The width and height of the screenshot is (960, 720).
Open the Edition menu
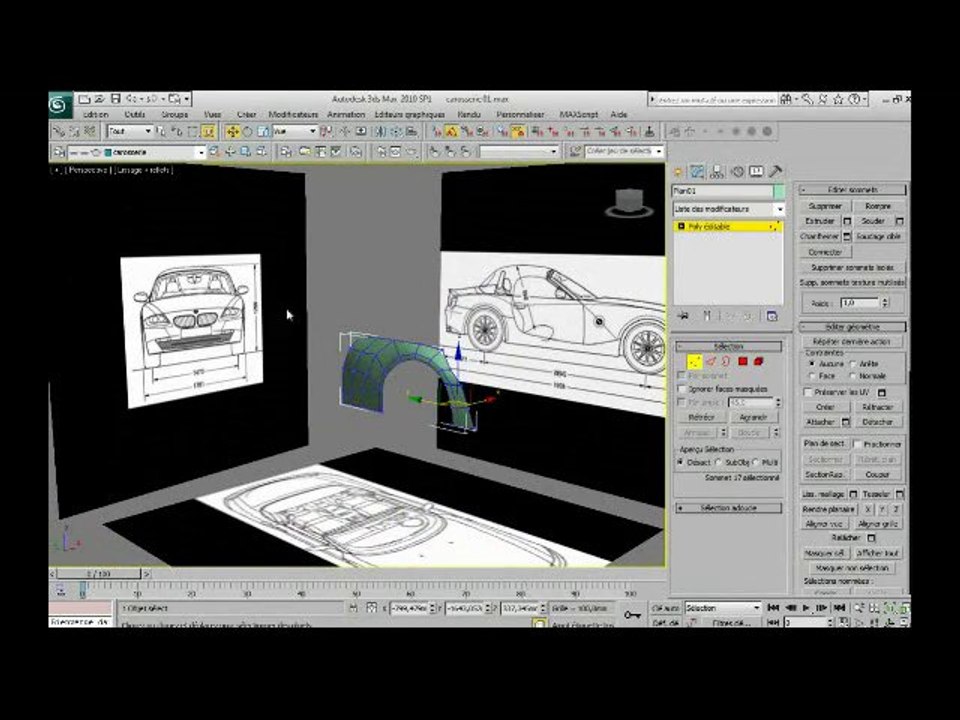tap(96, 114)
